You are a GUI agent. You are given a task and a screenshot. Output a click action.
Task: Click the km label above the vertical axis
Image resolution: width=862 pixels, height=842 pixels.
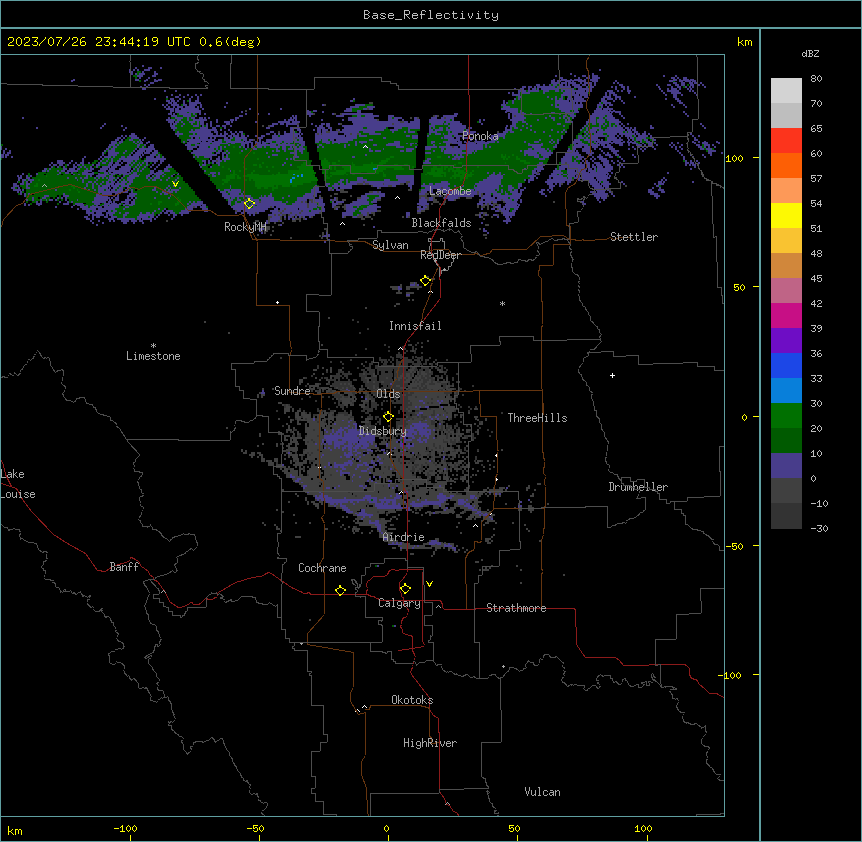coord(744,42)
